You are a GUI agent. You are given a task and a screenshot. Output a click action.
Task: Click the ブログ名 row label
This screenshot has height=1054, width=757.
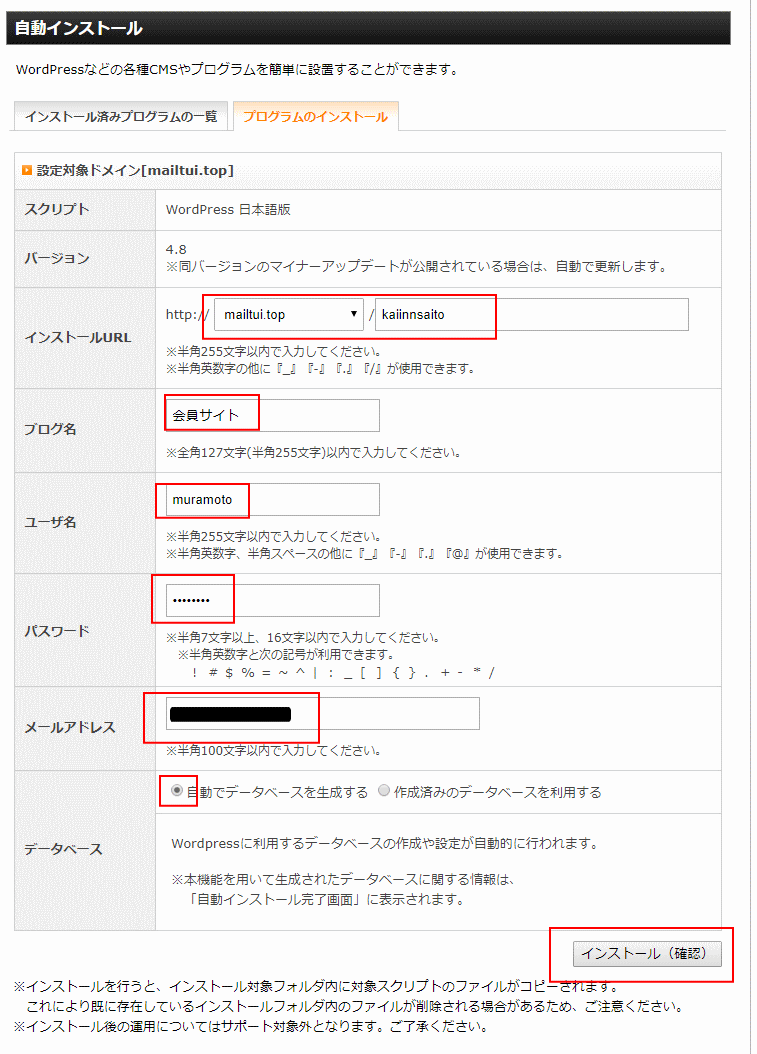[x=50, y=430]
